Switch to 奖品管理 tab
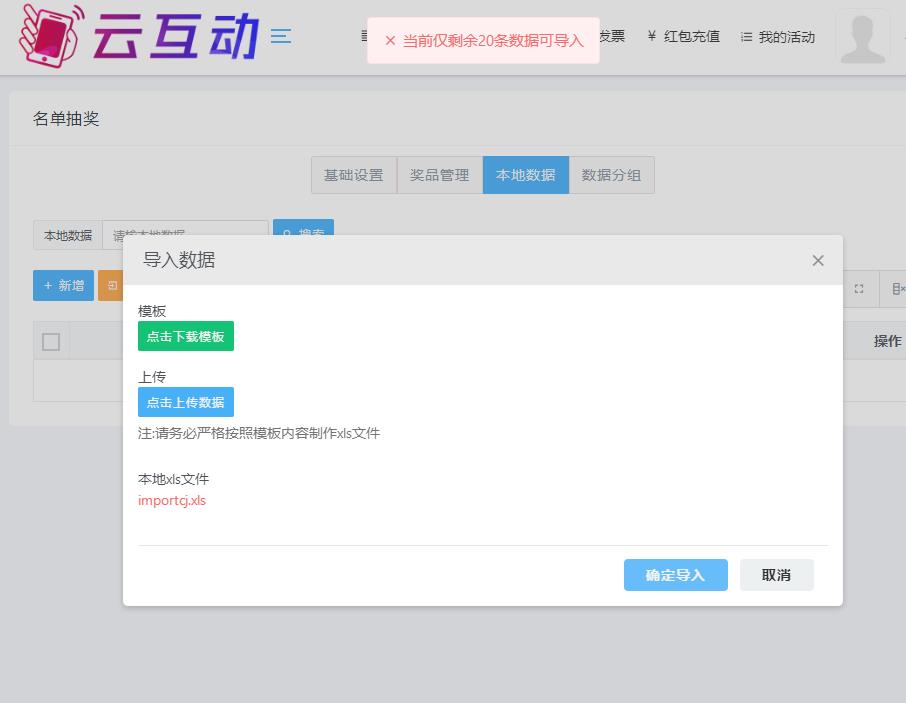Viewport: 906px width, 703px height. point(439,175)
